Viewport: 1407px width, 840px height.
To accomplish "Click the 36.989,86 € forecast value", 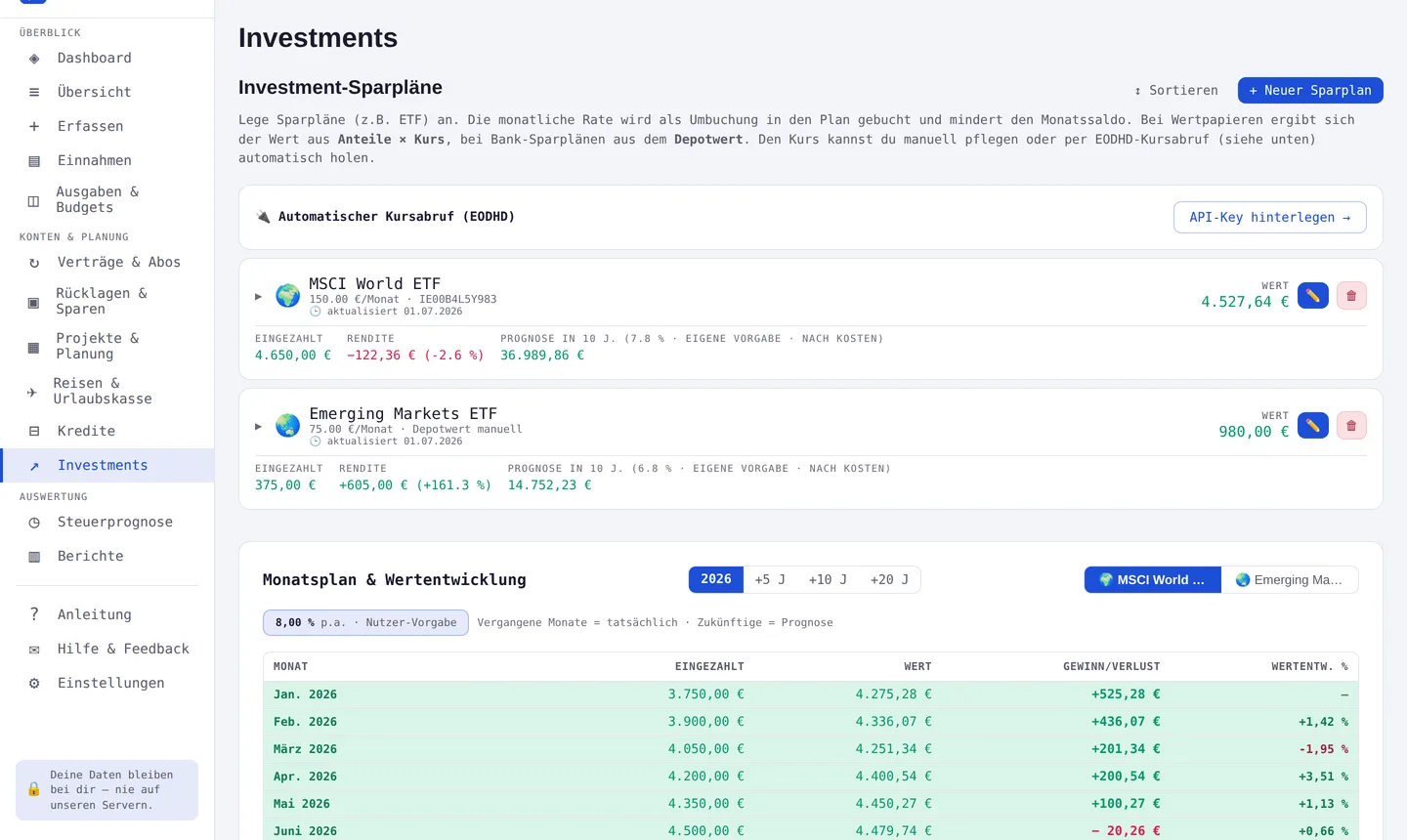I will pos(542,356).
